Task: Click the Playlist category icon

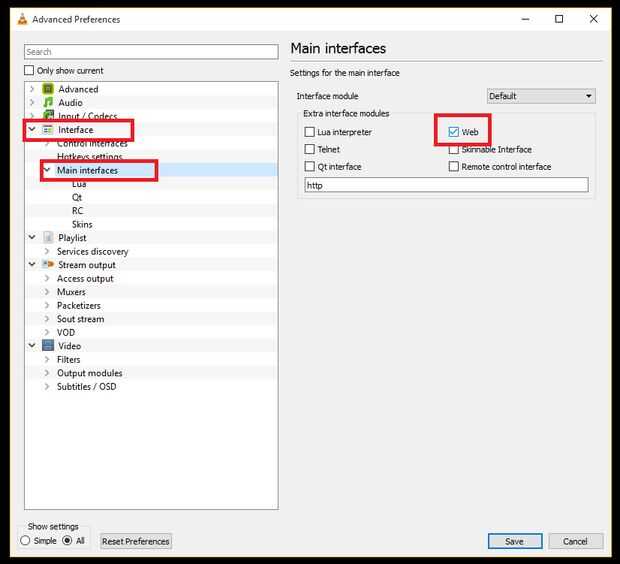Action: tap(48, 237)
